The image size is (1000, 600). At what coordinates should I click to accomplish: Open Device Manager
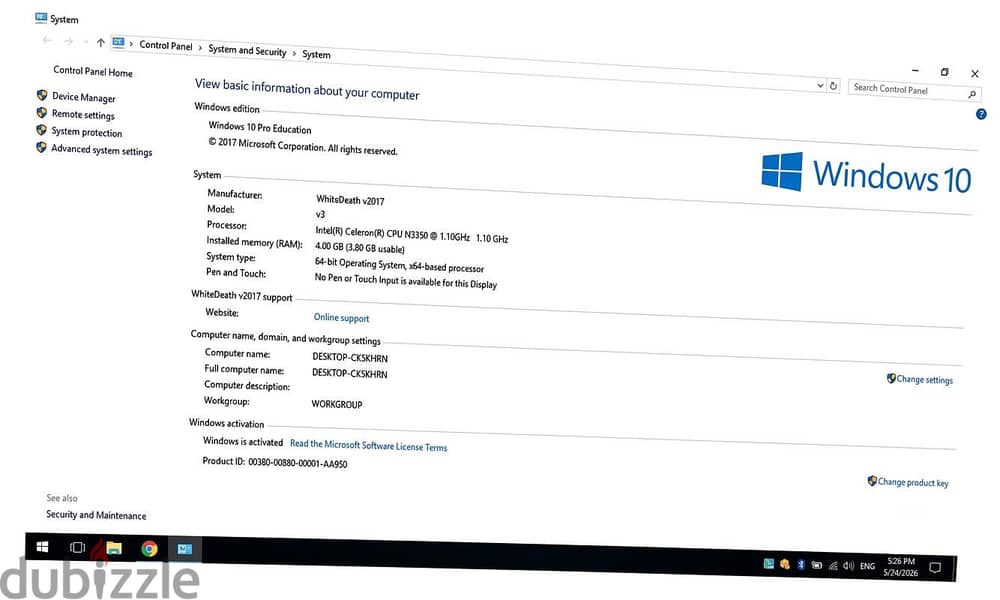coord(84,97)
